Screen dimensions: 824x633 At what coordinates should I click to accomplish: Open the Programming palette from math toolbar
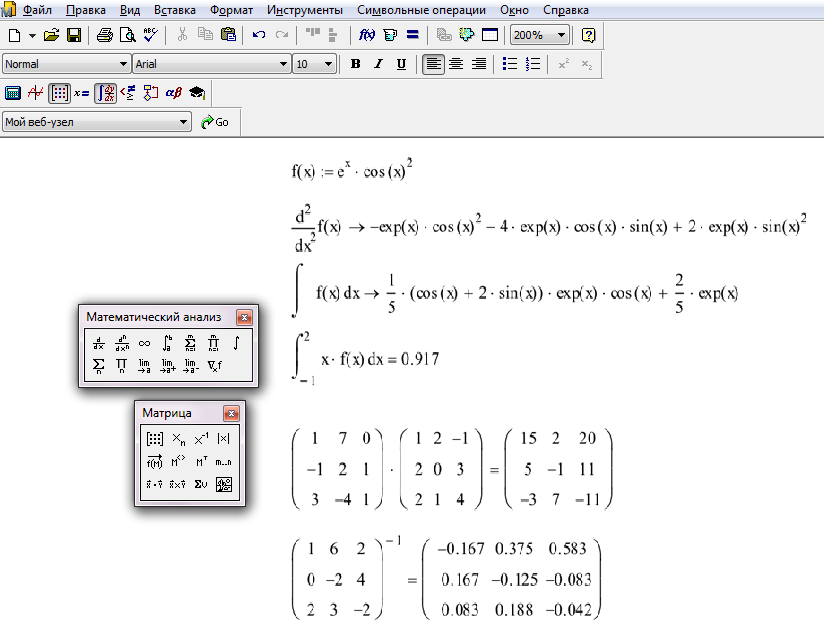150,94
